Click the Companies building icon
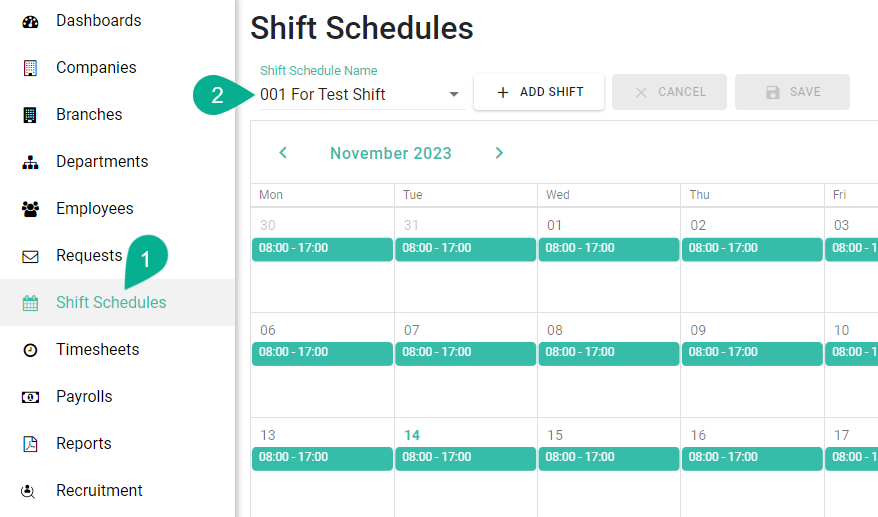878x517 pixels. (30, 68)
